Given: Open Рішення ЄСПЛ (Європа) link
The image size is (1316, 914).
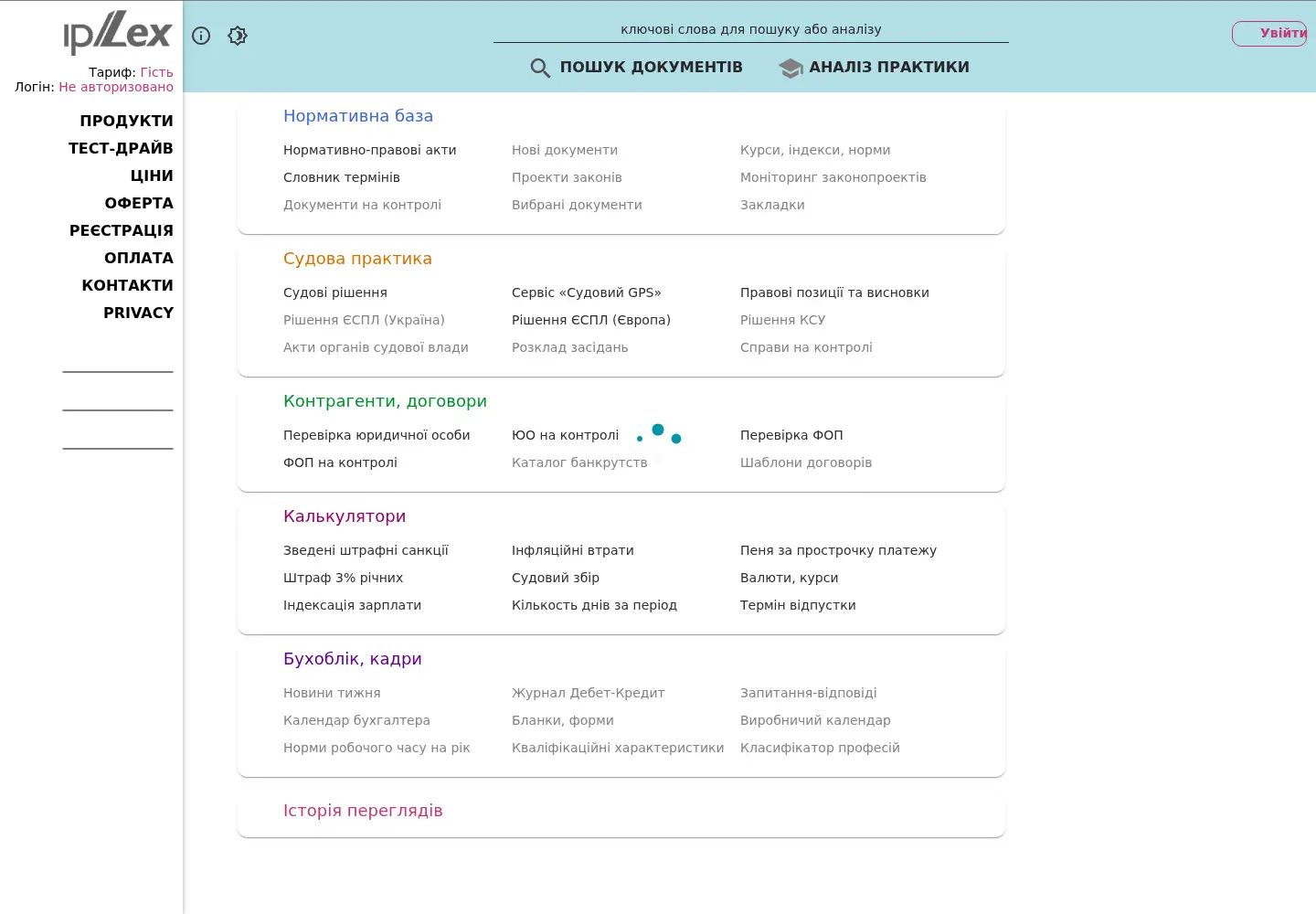Looking at the screenshot, I should 591,320.
